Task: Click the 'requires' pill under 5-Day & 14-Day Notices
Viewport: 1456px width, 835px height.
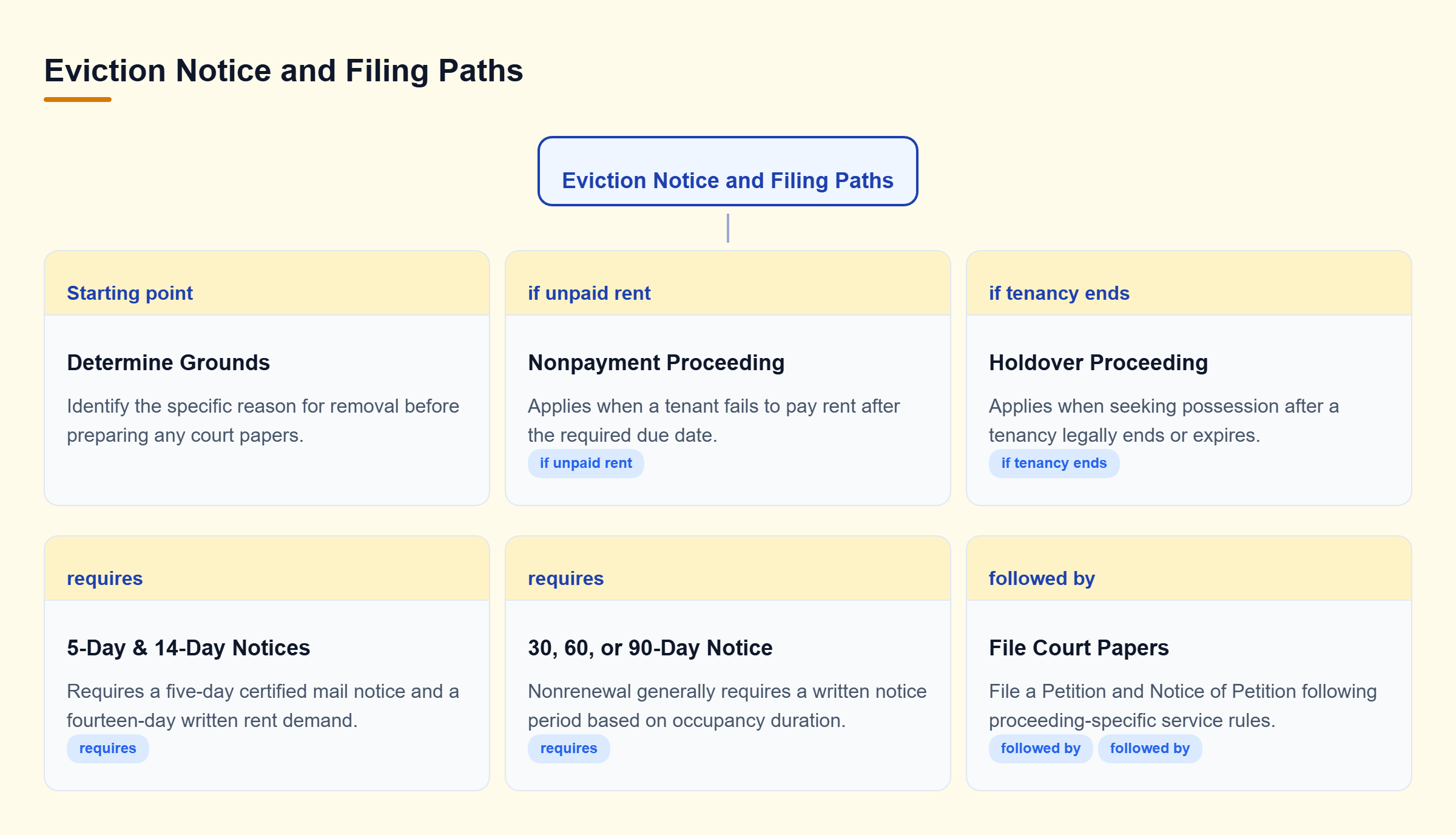Action: (107, 748)
